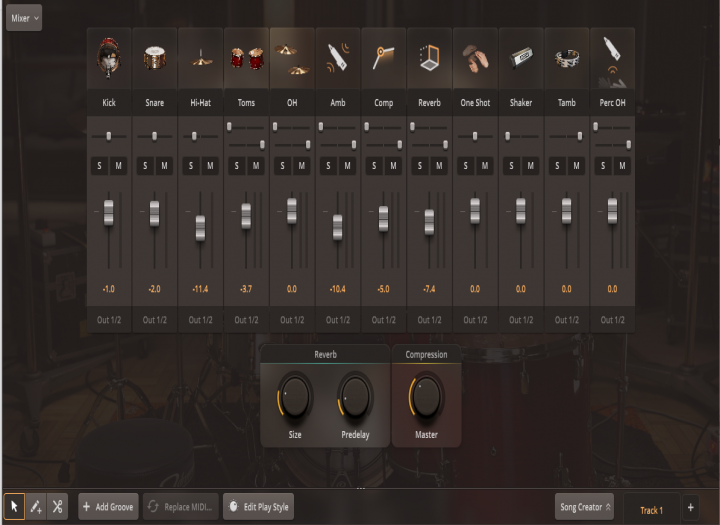
Task: Open Perc OH channel Out 1/2 output selector
Action: coord(613,320)
